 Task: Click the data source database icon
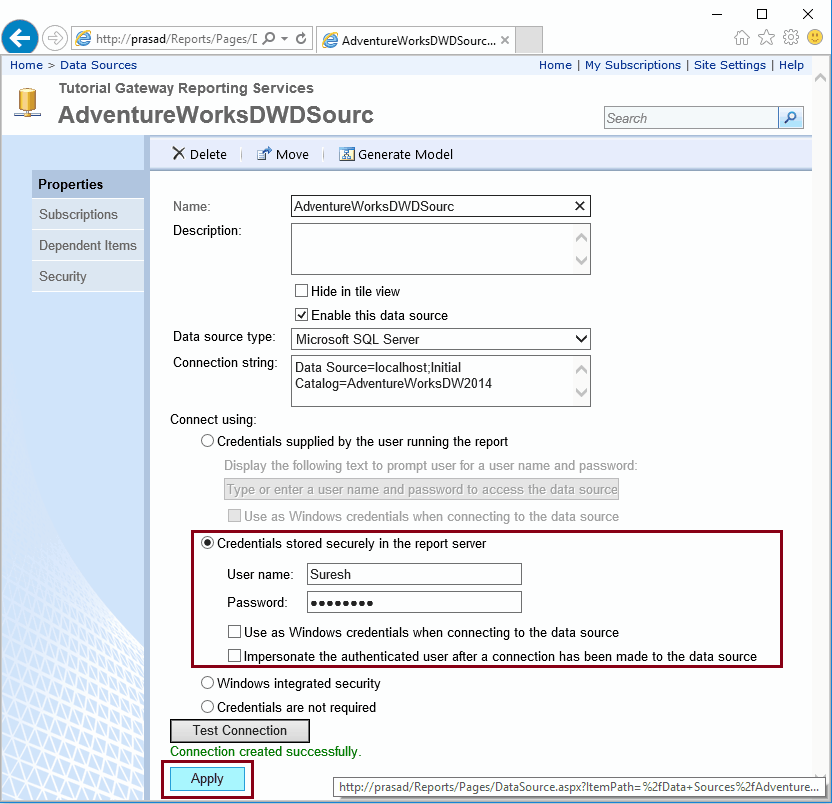click(x=28, y=102)
